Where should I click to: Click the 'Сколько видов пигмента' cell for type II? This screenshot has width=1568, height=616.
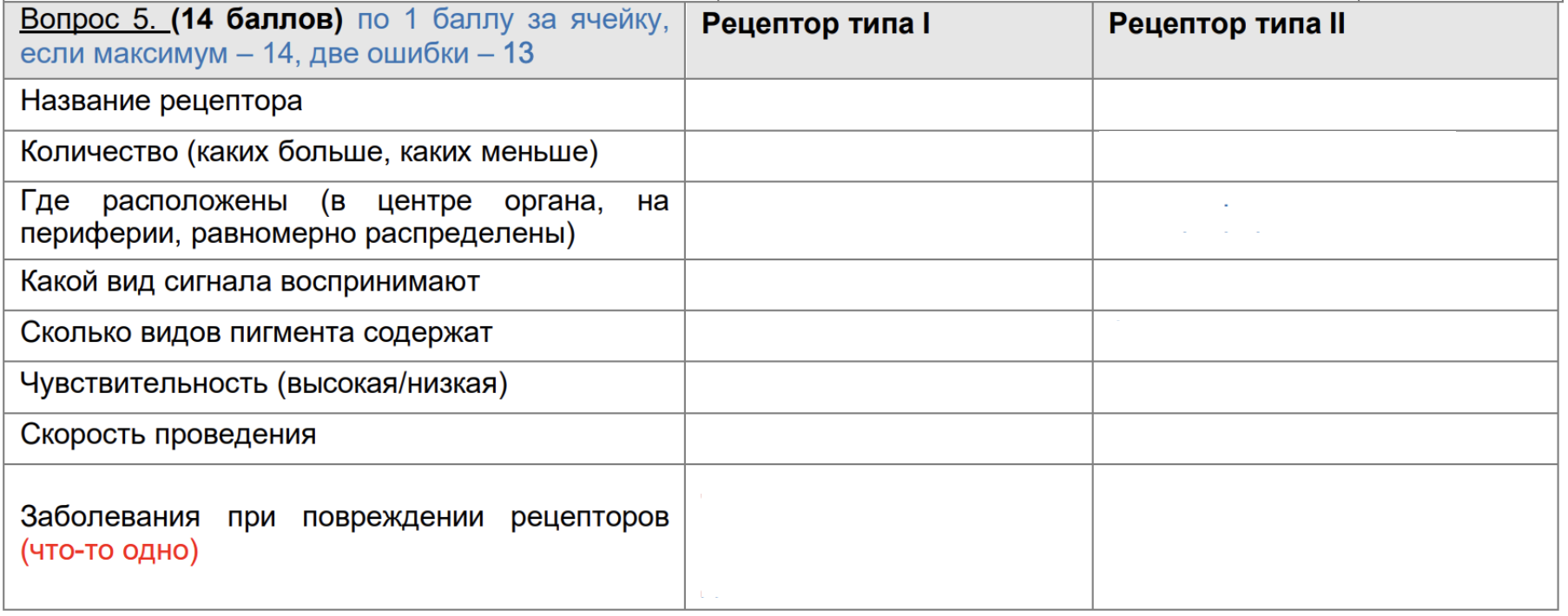[x=1325, y=336]
